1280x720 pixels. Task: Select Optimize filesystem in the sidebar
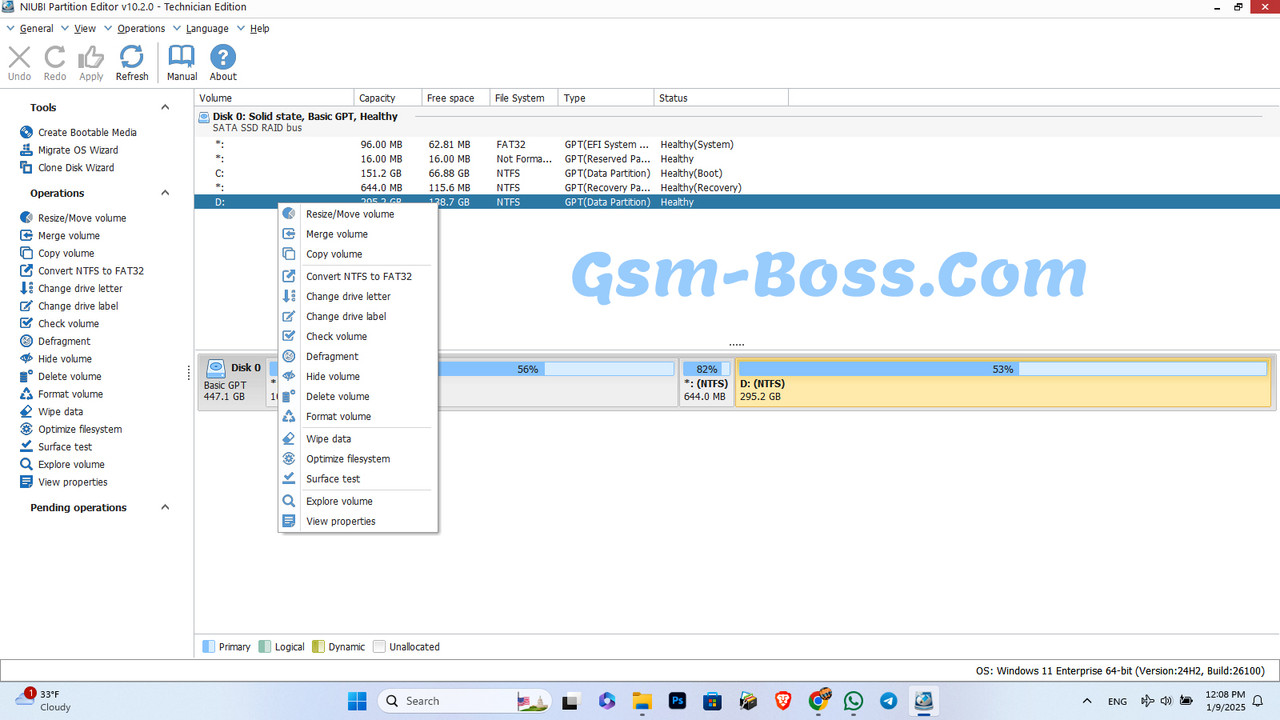(70, 429)
